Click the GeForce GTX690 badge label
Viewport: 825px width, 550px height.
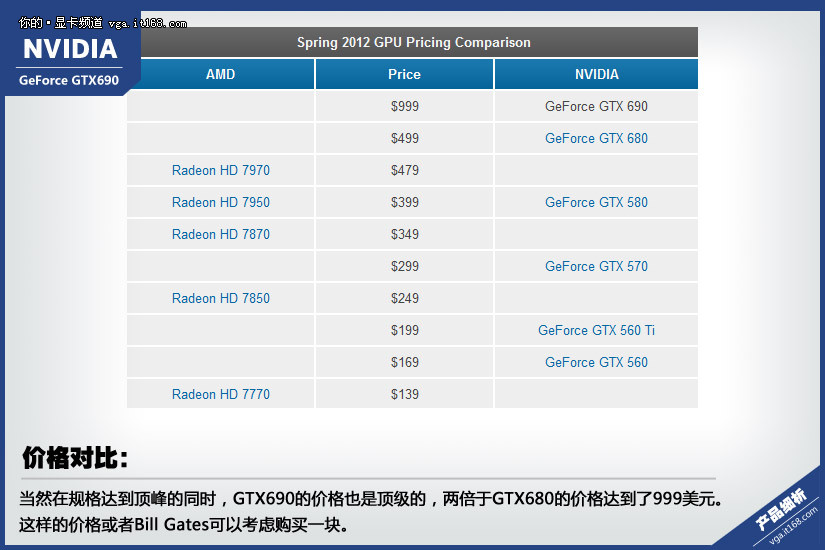coord(69,80)
